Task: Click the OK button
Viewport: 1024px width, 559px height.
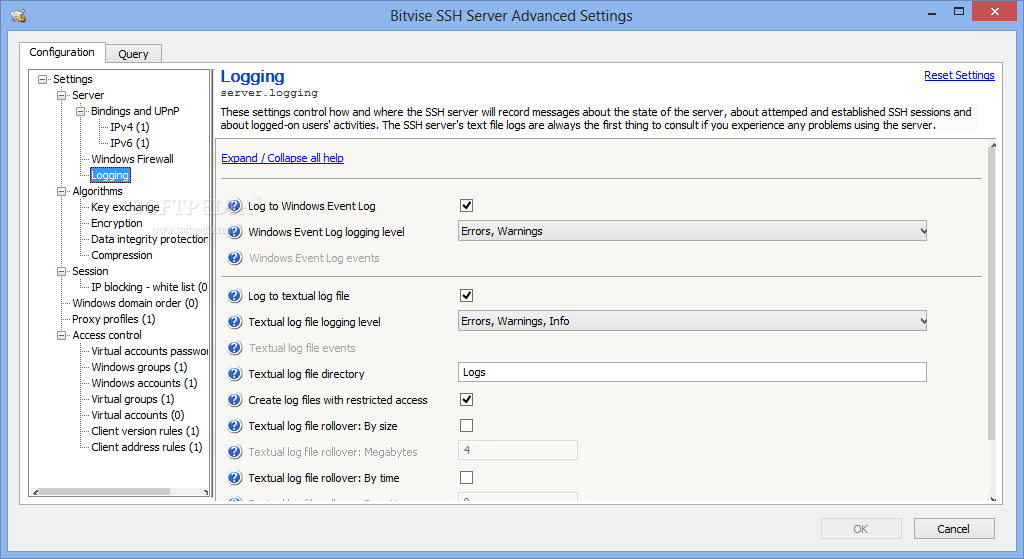Action: tap(861, 529)
